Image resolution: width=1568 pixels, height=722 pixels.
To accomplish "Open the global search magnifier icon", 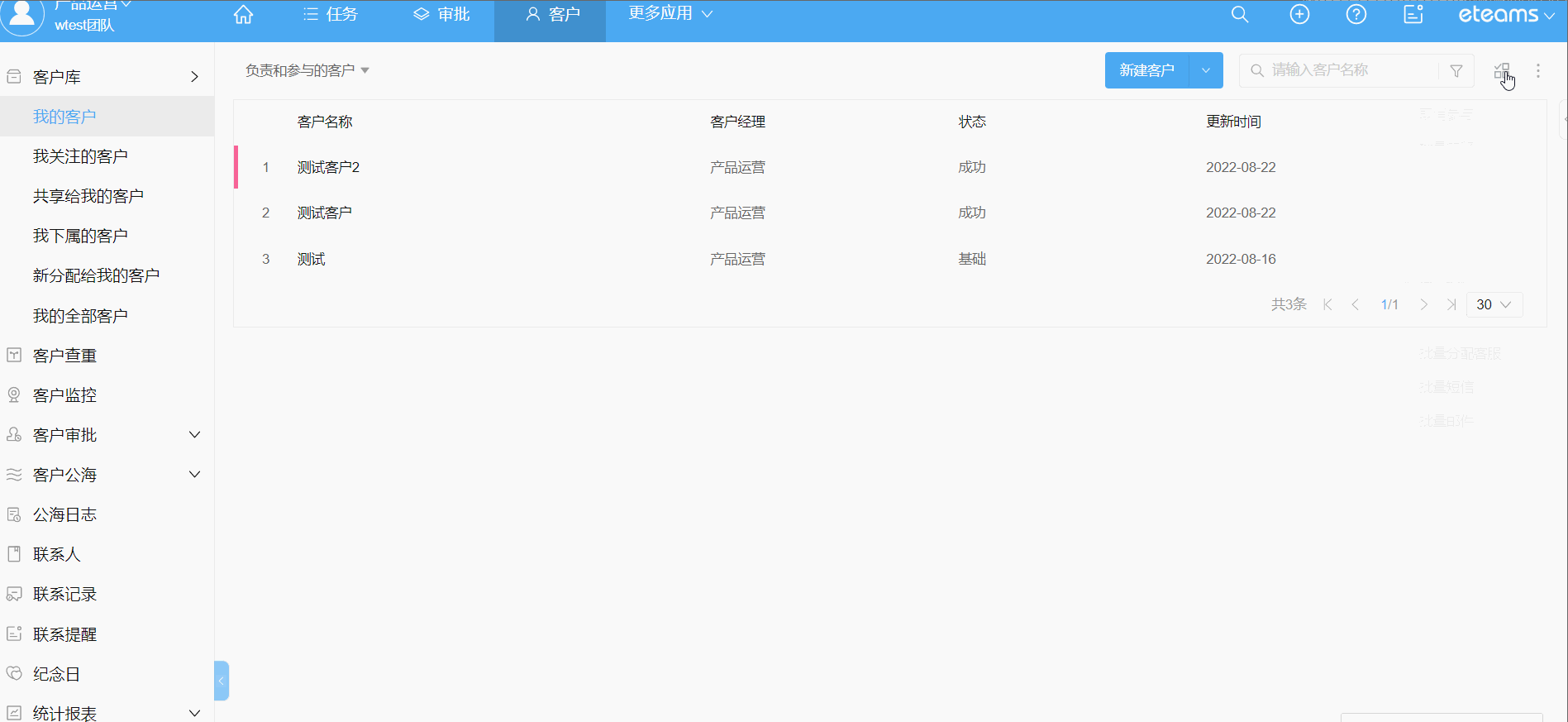I will 1239,15.
